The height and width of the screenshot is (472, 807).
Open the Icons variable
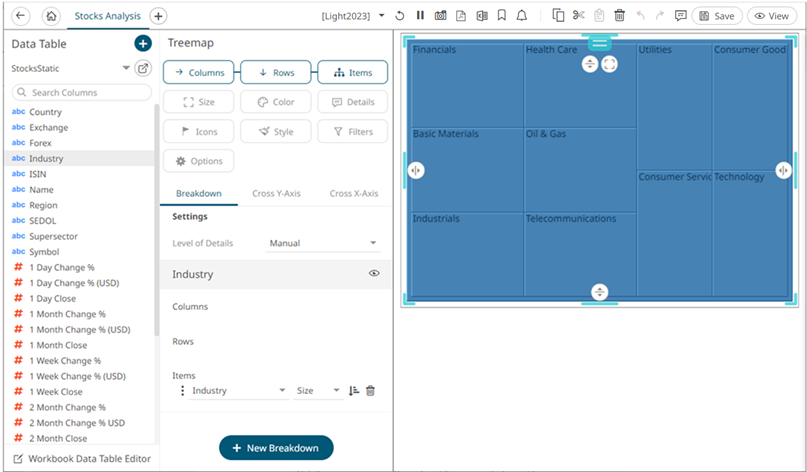(x=199, y=132)
